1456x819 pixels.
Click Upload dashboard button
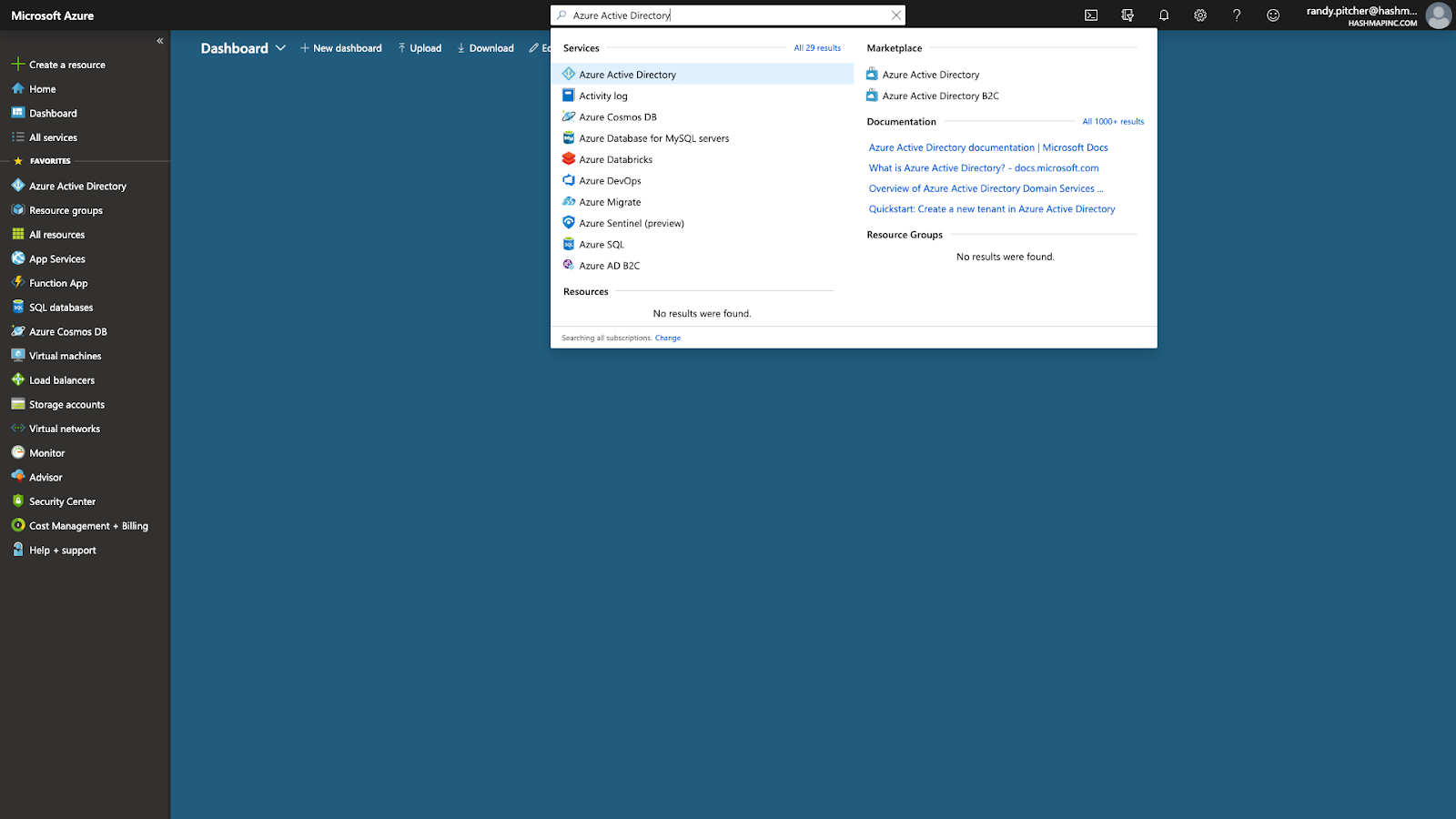[x=420, y=48]
